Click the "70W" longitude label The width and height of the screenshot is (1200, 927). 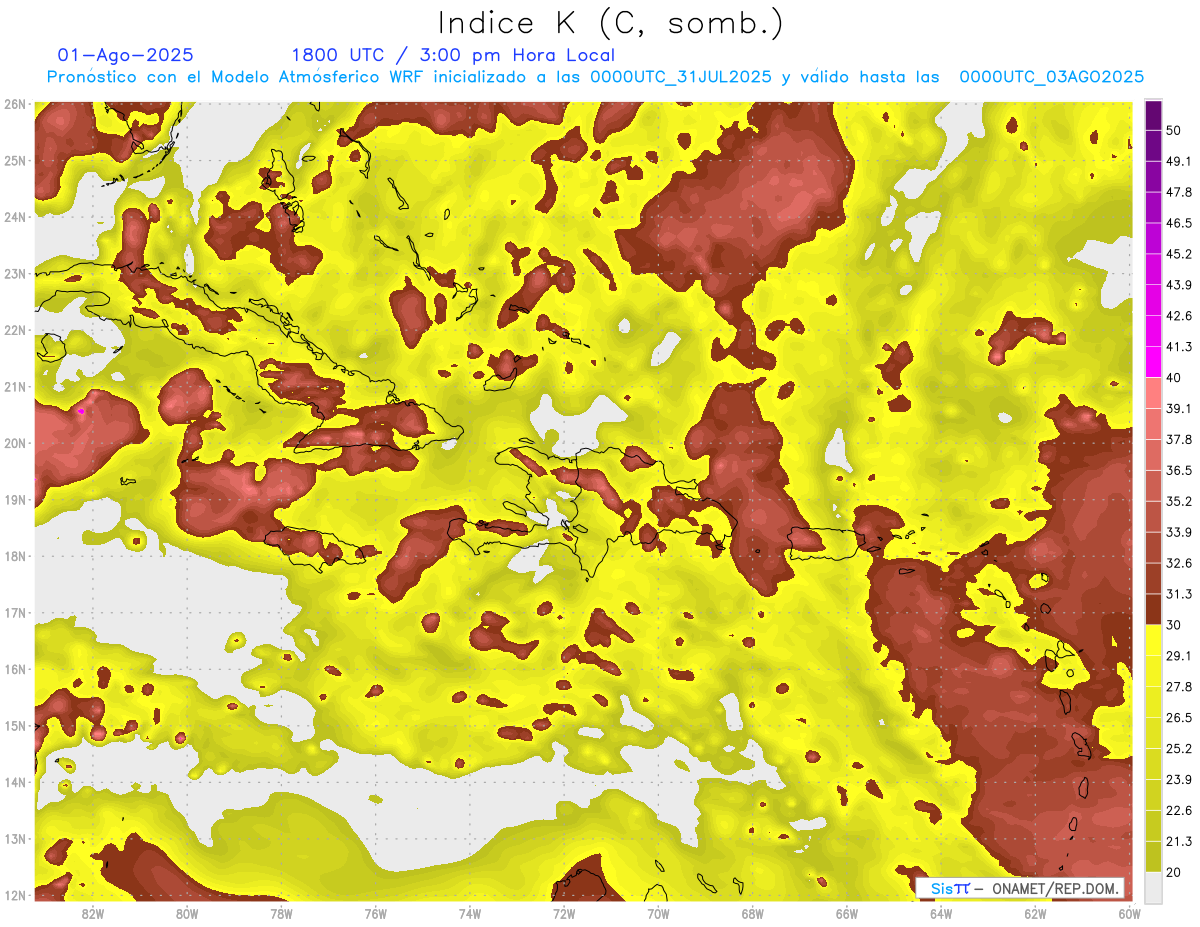pyautogui.click(x=658, y=913)
